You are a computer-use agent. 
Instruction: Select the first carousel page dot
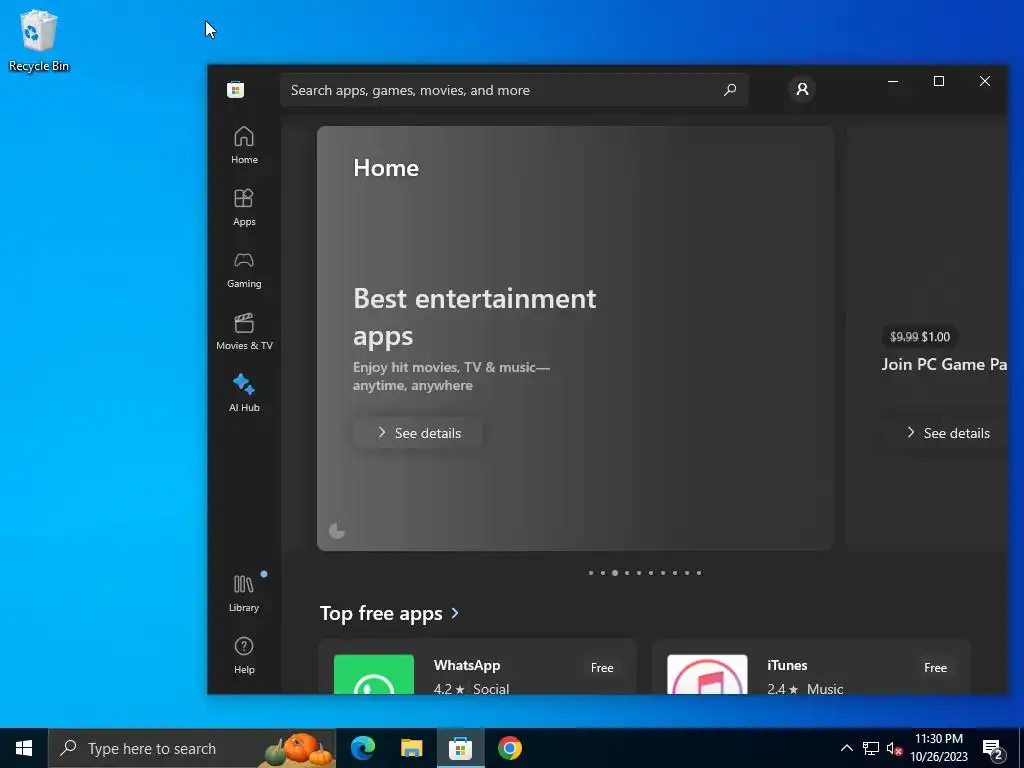591,573
